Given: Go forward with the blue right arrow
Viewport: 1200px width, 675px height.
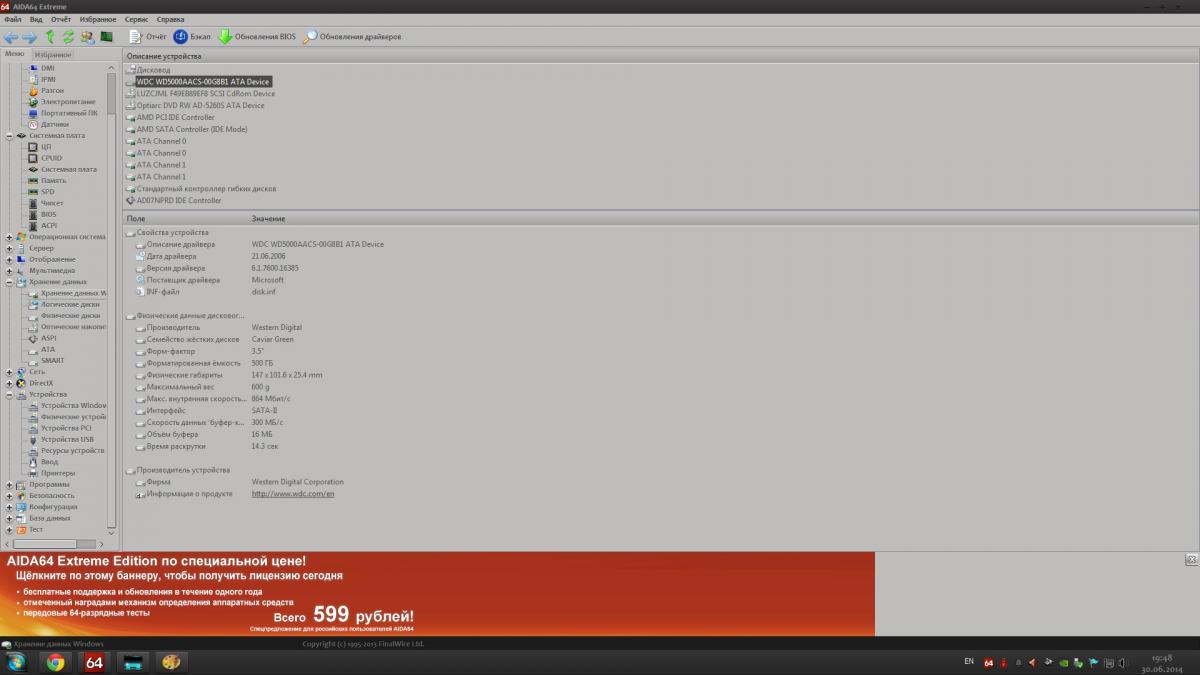Looking at the screenshot, I should 29,37.
